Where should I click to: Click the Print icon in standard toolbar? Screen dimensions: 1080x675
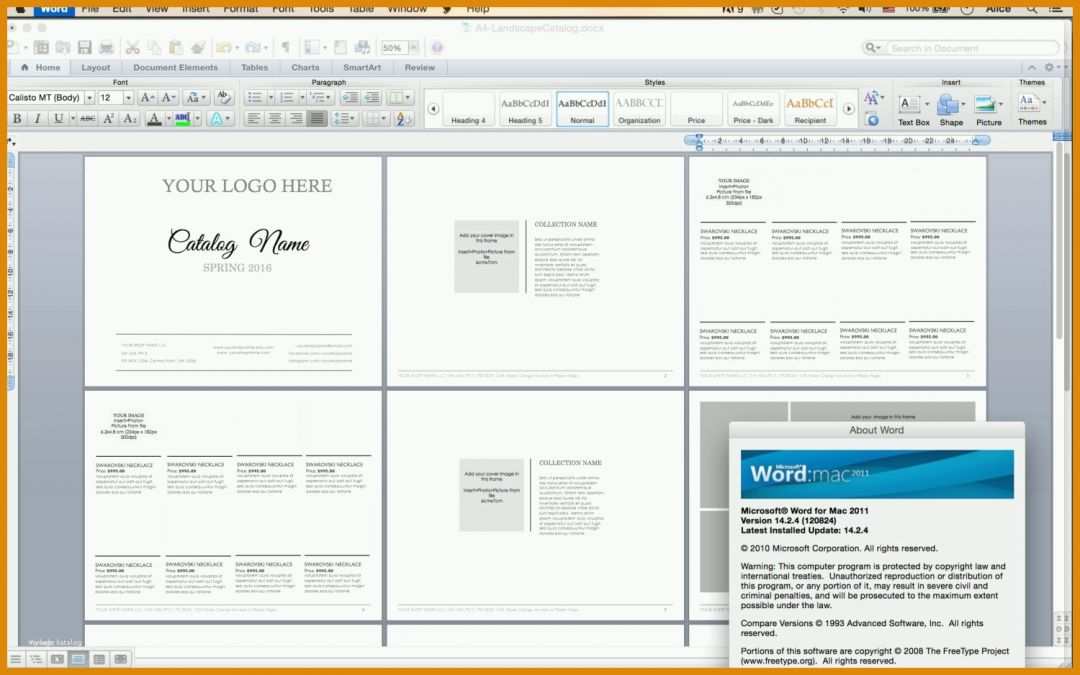pyautogui.click(x=106, y=48)
